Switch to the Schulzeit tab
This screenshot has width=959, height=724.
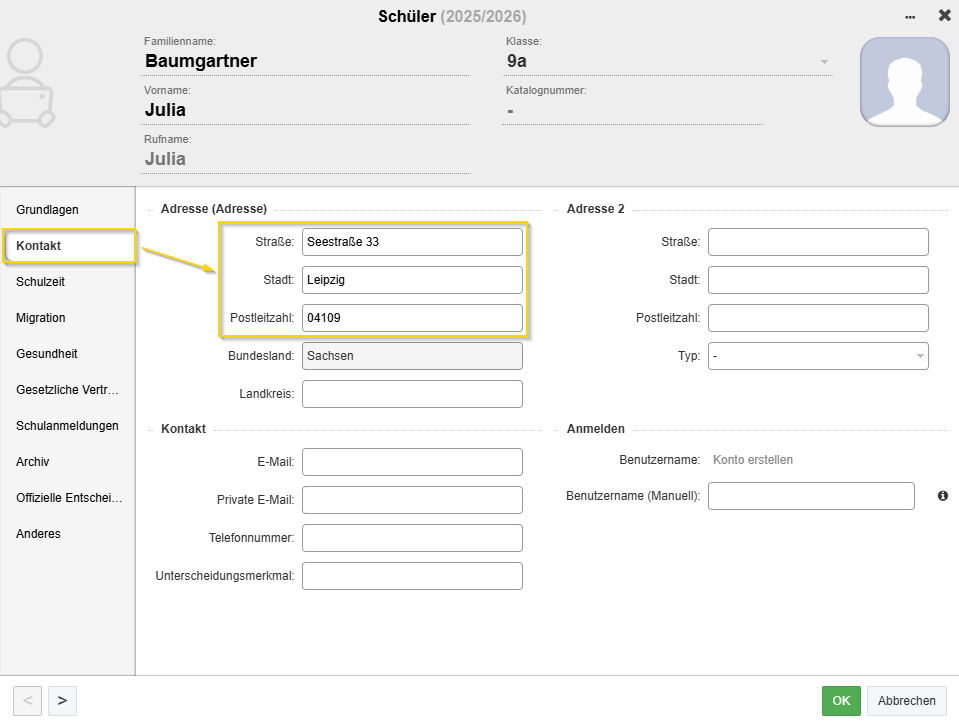click(41, 282)
